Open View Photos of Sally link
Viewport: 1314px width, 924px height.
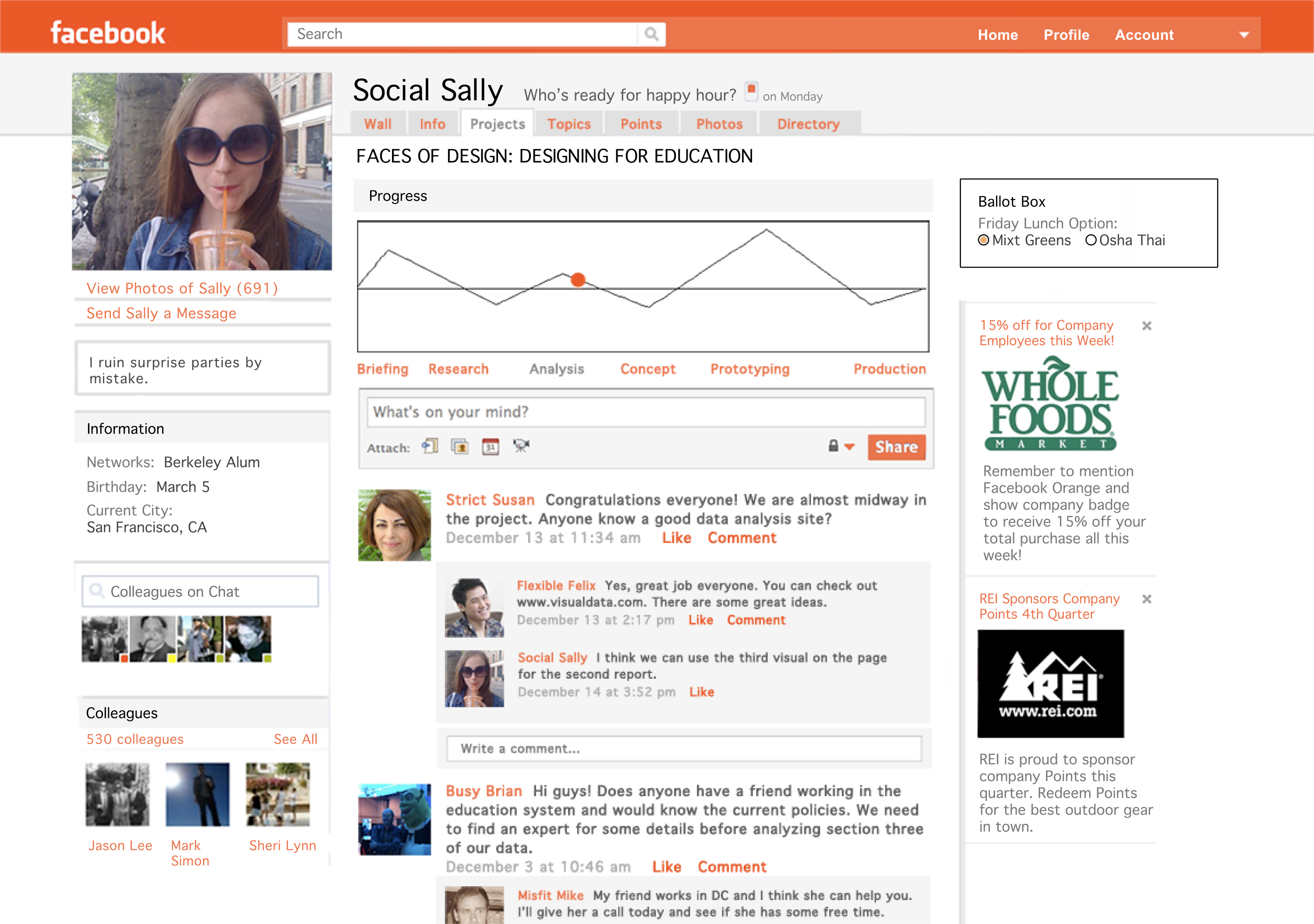(x=182, y=288)
